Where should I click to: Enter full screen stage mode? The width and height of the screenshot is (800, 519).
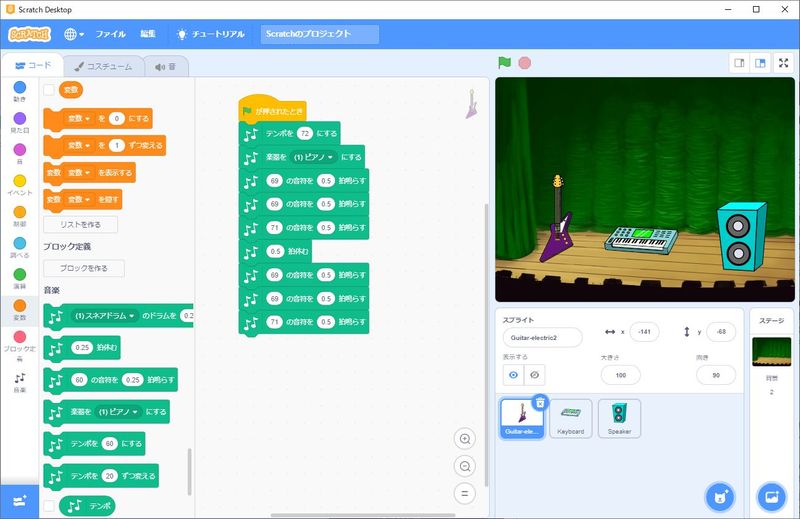783,62
